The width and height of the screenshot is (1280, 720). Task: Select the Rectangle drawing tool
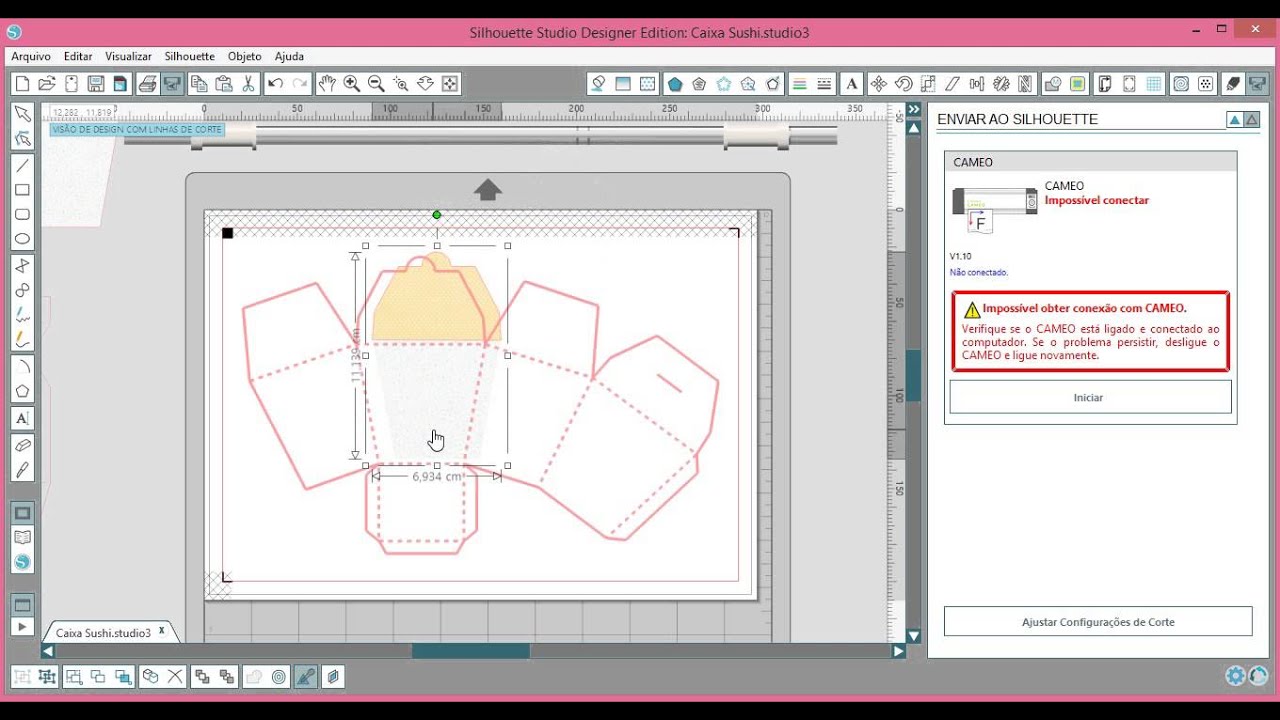click(x=22, y=190)
